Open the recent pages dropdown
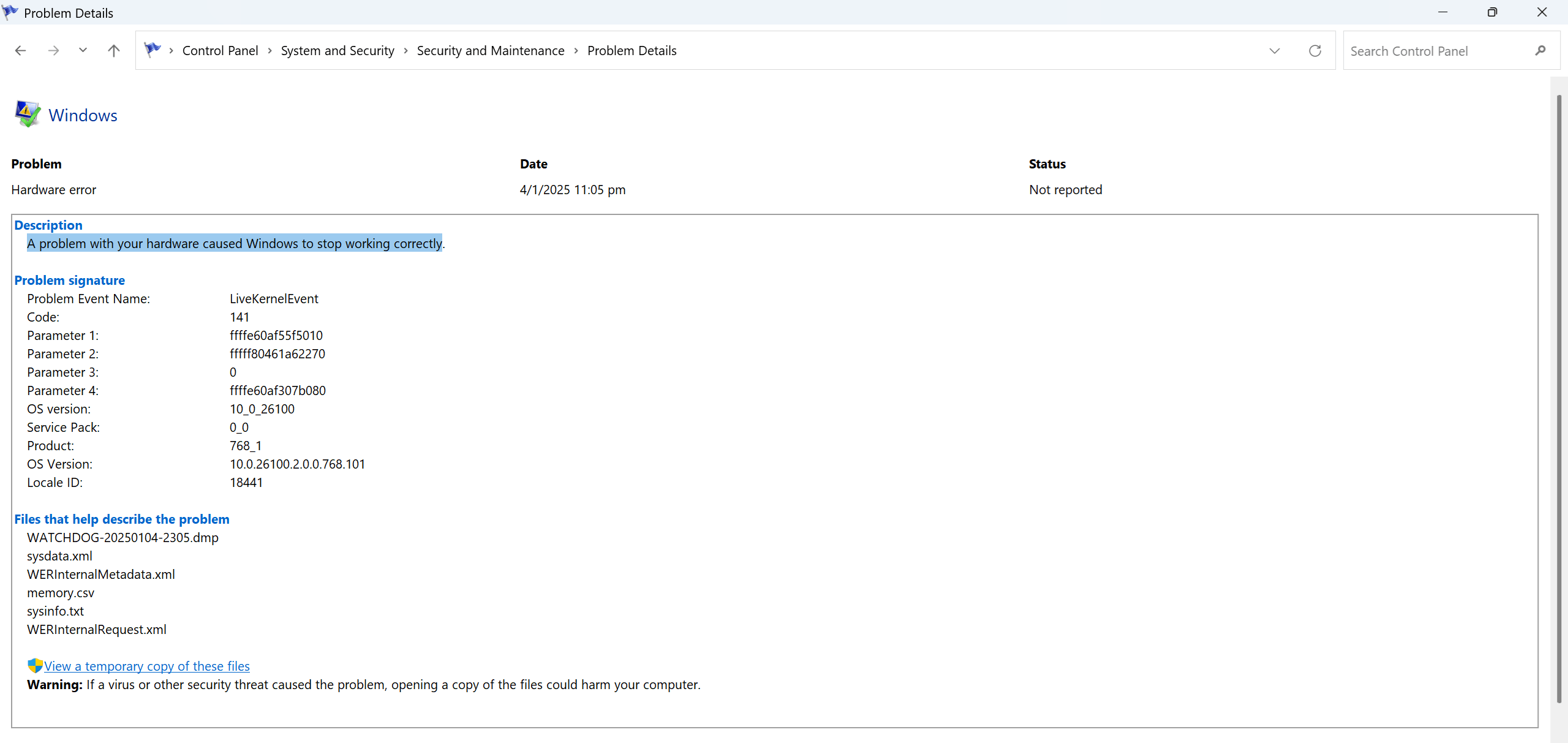 coord(83,50)
